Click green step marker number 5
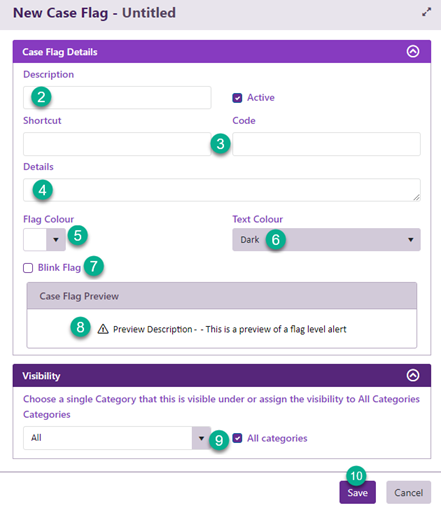This screenshot has height=508, width=441. 78,236
